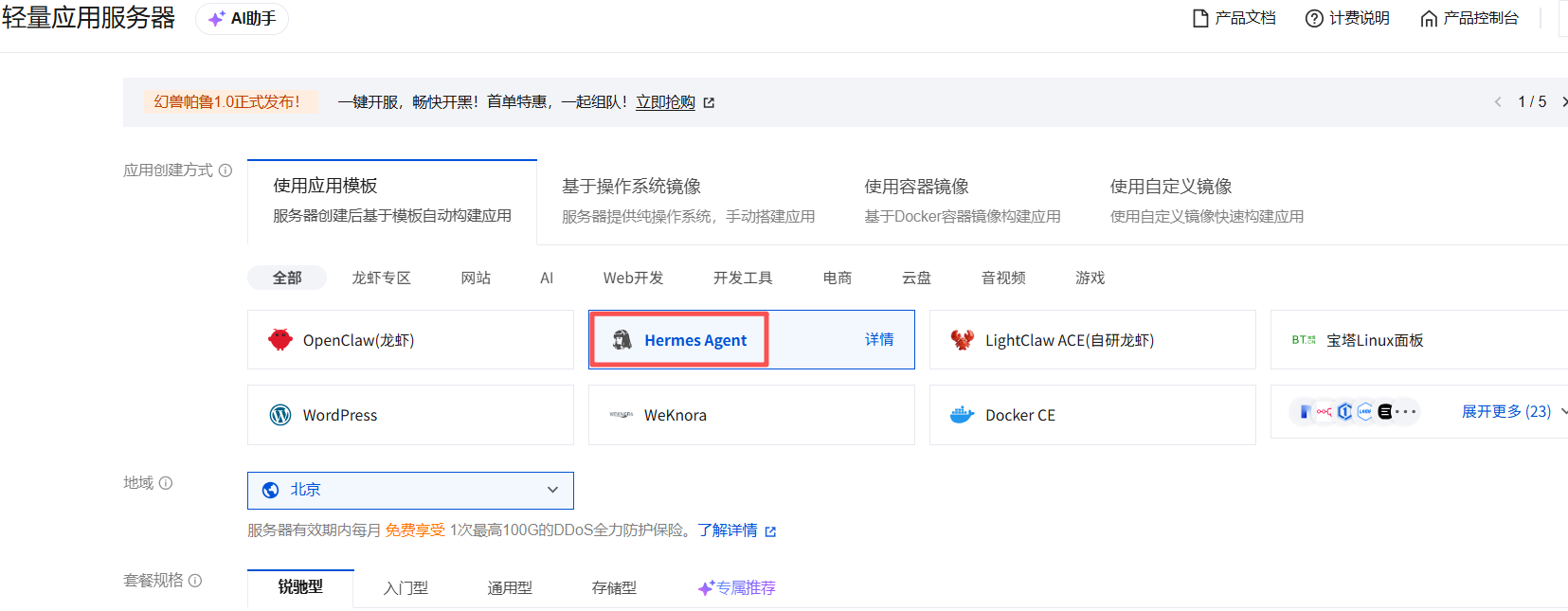Open the 北京 region dropdown
The height and width of the screenshot is (611, 1568).
point(410,490)
